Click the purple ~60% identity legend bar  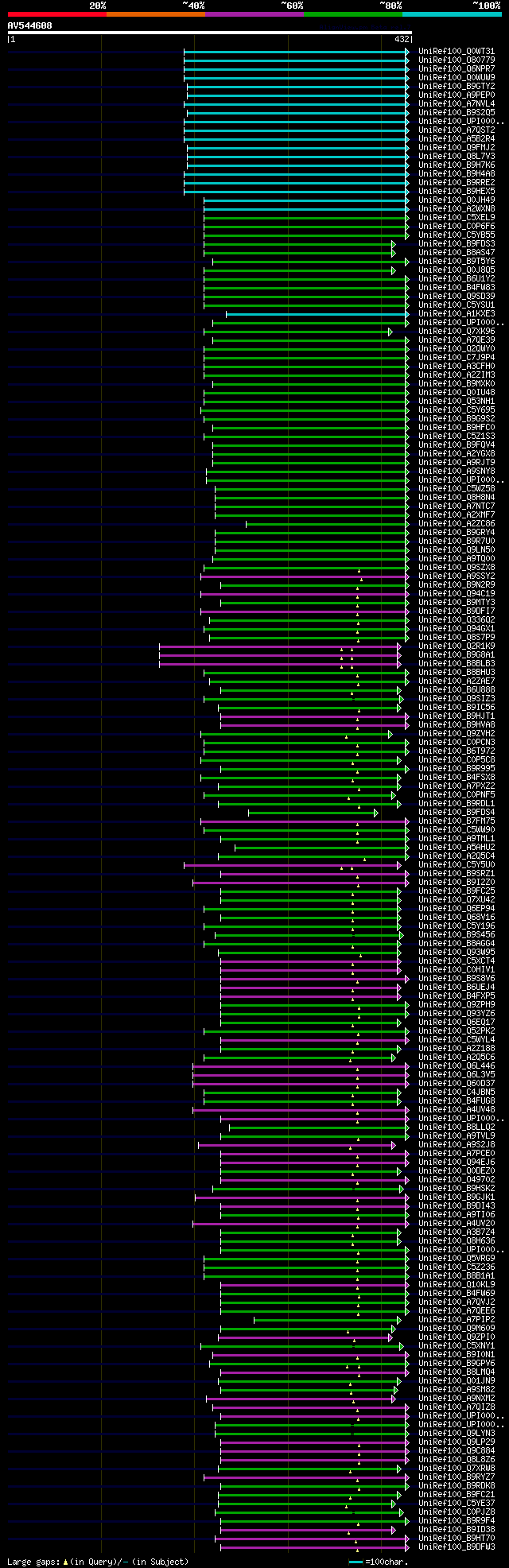[x=254, y=14]
